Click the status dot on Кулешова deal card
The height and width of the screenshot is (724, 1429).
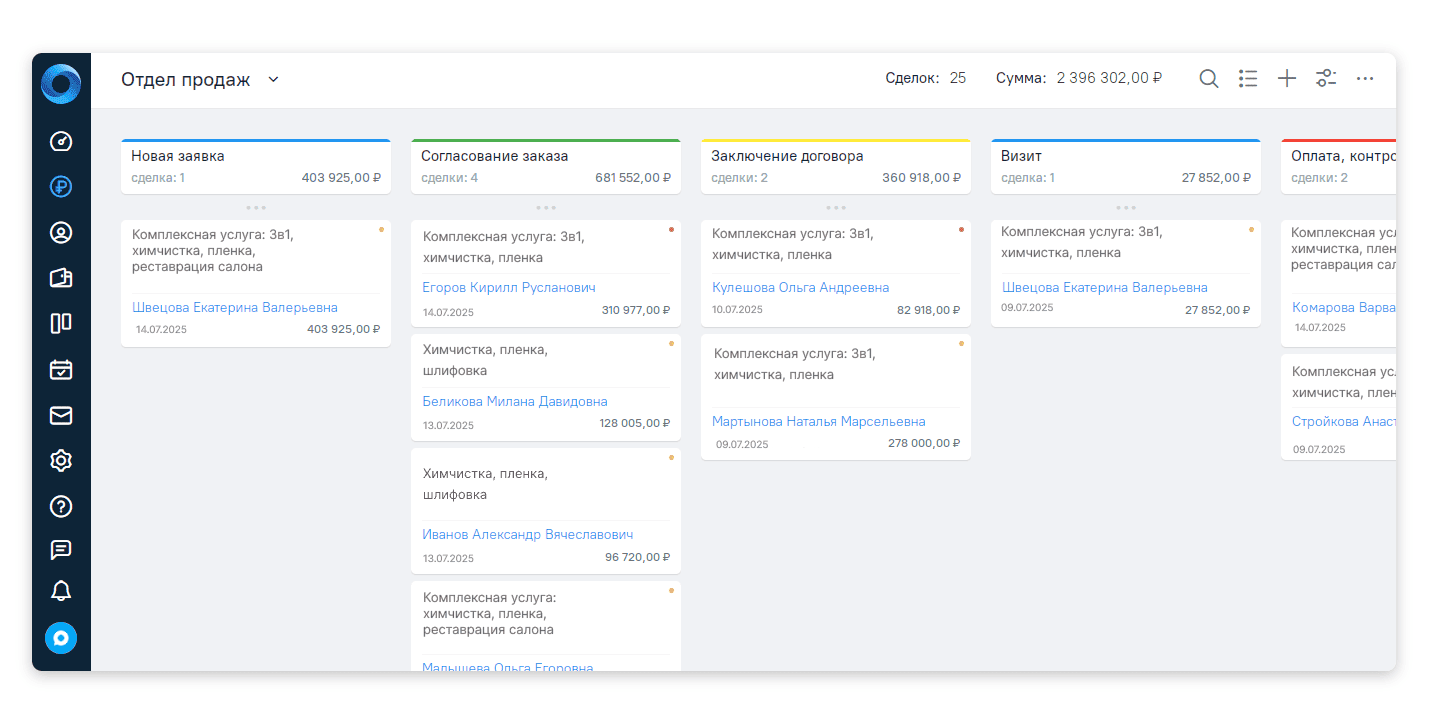click(x=961, y=230)
